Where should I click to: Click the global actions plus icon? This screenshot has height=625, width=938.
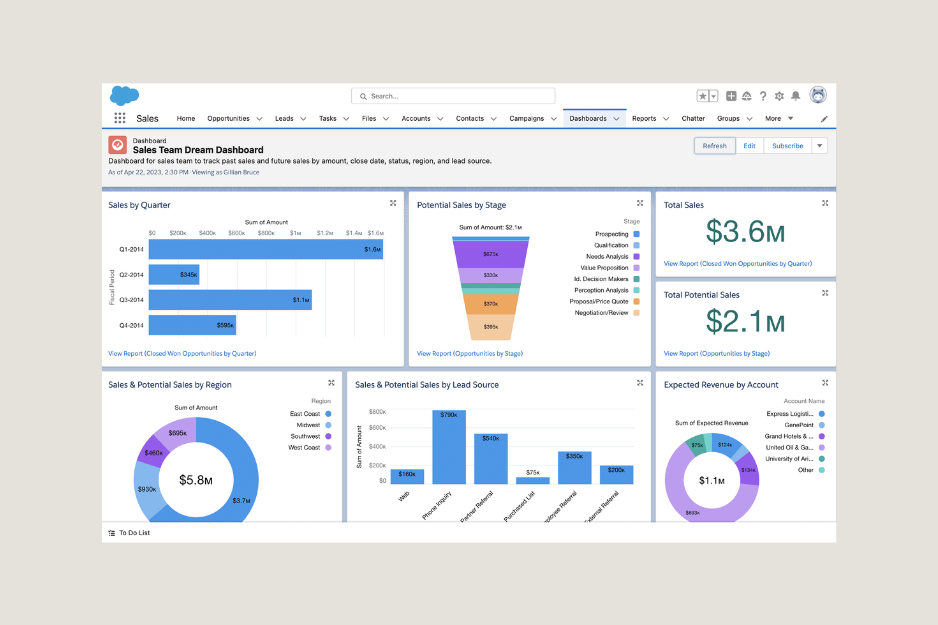point(730,96)
